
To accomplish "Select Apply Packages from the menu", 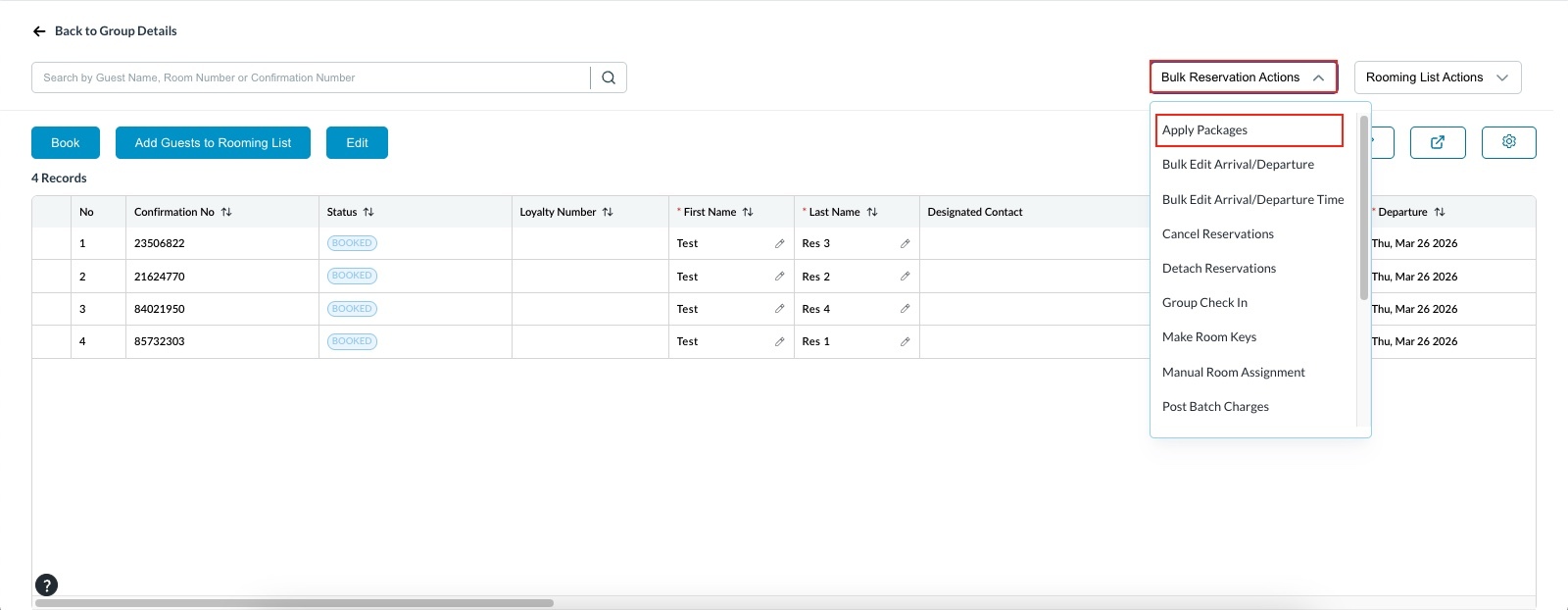I will [x=1204, y=130].
